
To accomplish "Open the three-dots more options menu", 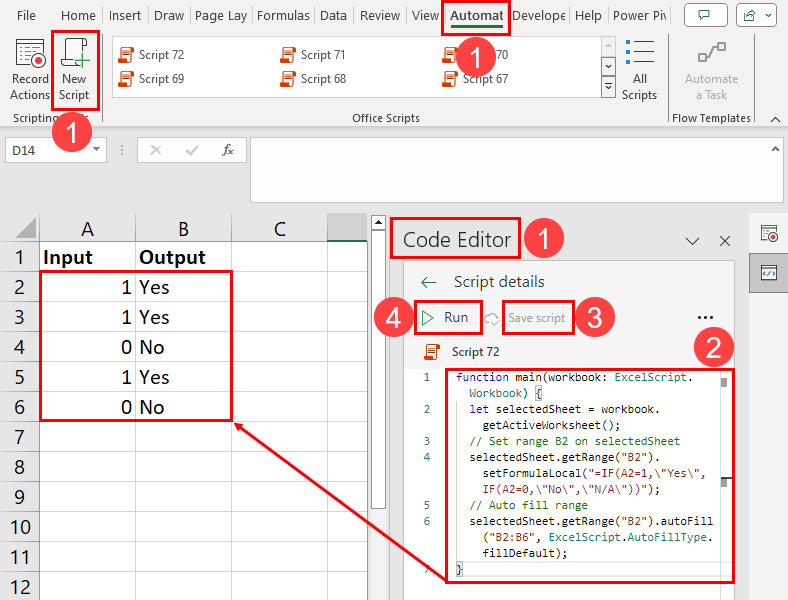I will (705, 318).
